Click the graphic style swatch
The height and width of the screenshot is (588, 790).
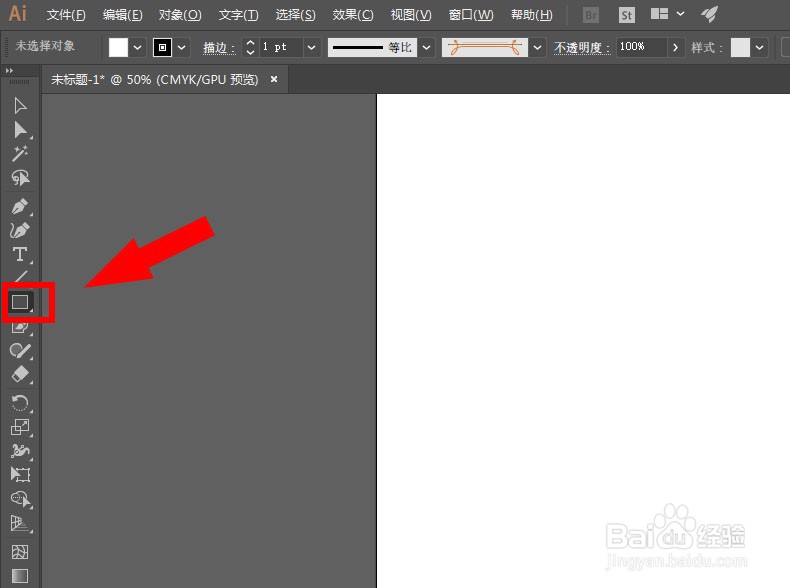pos(740,48)
